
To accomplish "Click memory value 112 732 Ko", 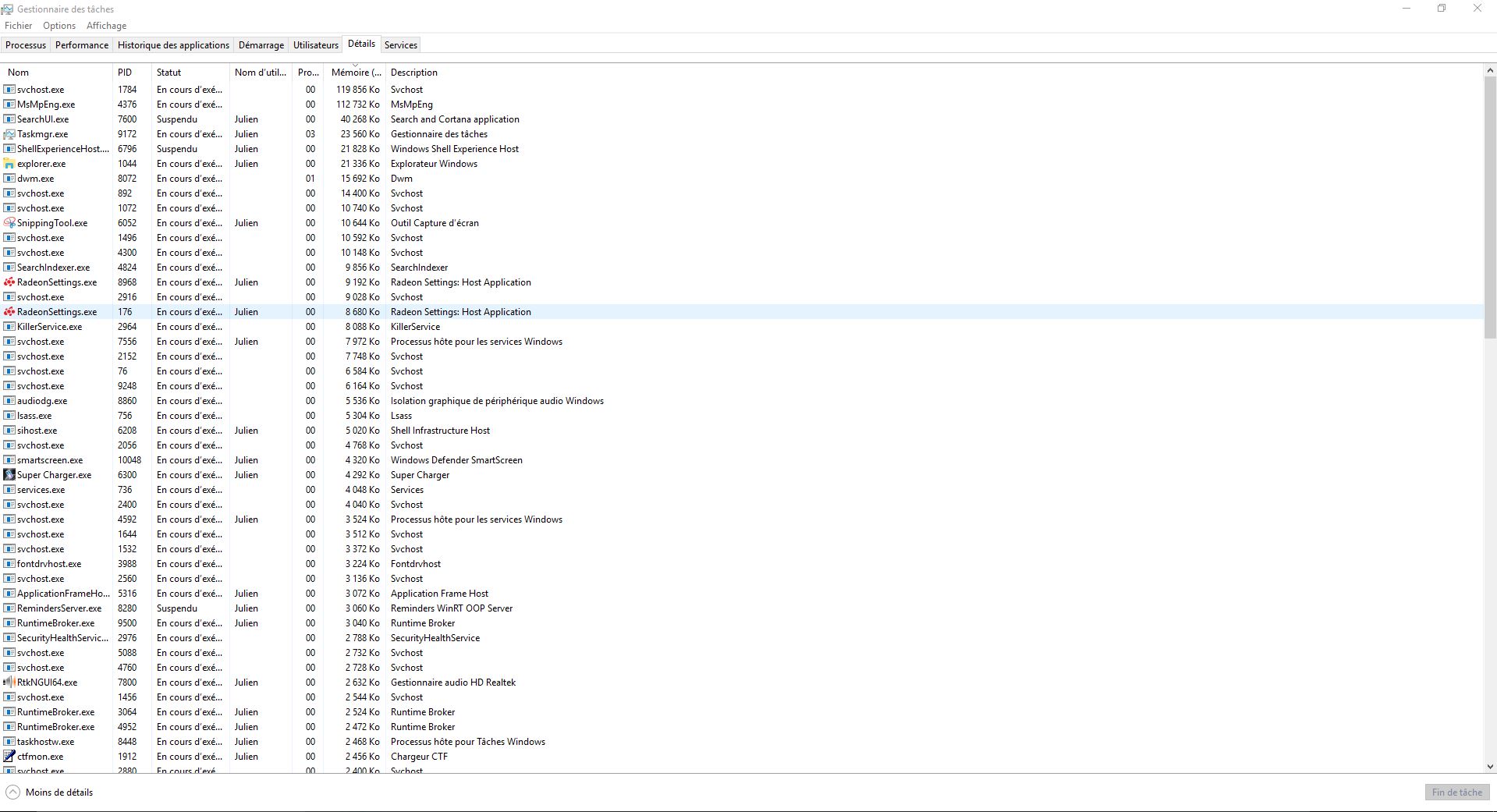I will [x=358, y=105].
